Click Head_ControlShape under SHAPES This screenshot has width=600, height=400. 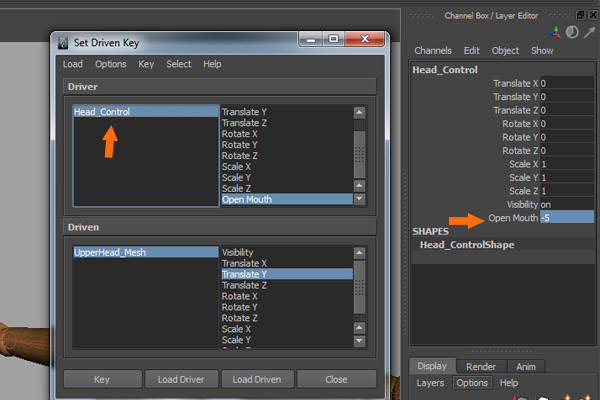467,245
